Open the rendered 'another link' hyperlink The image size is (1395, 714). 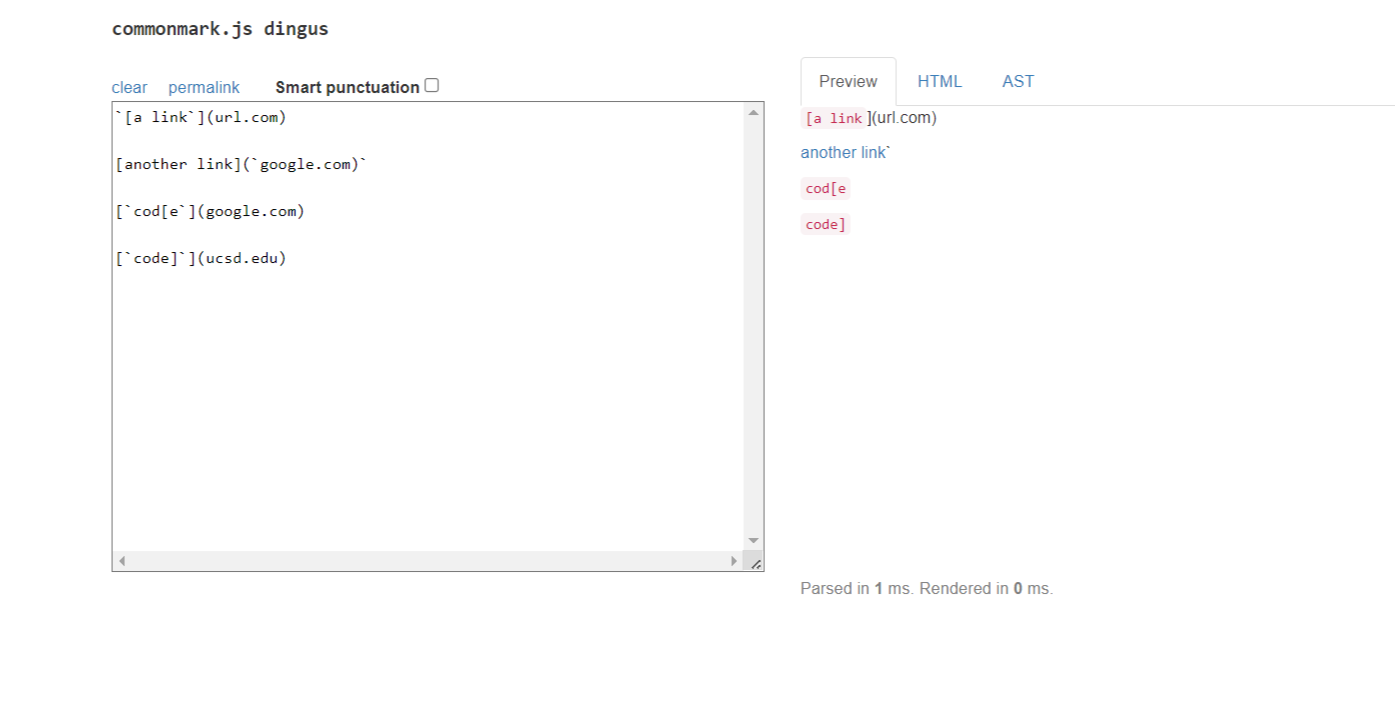click(843, 153)
